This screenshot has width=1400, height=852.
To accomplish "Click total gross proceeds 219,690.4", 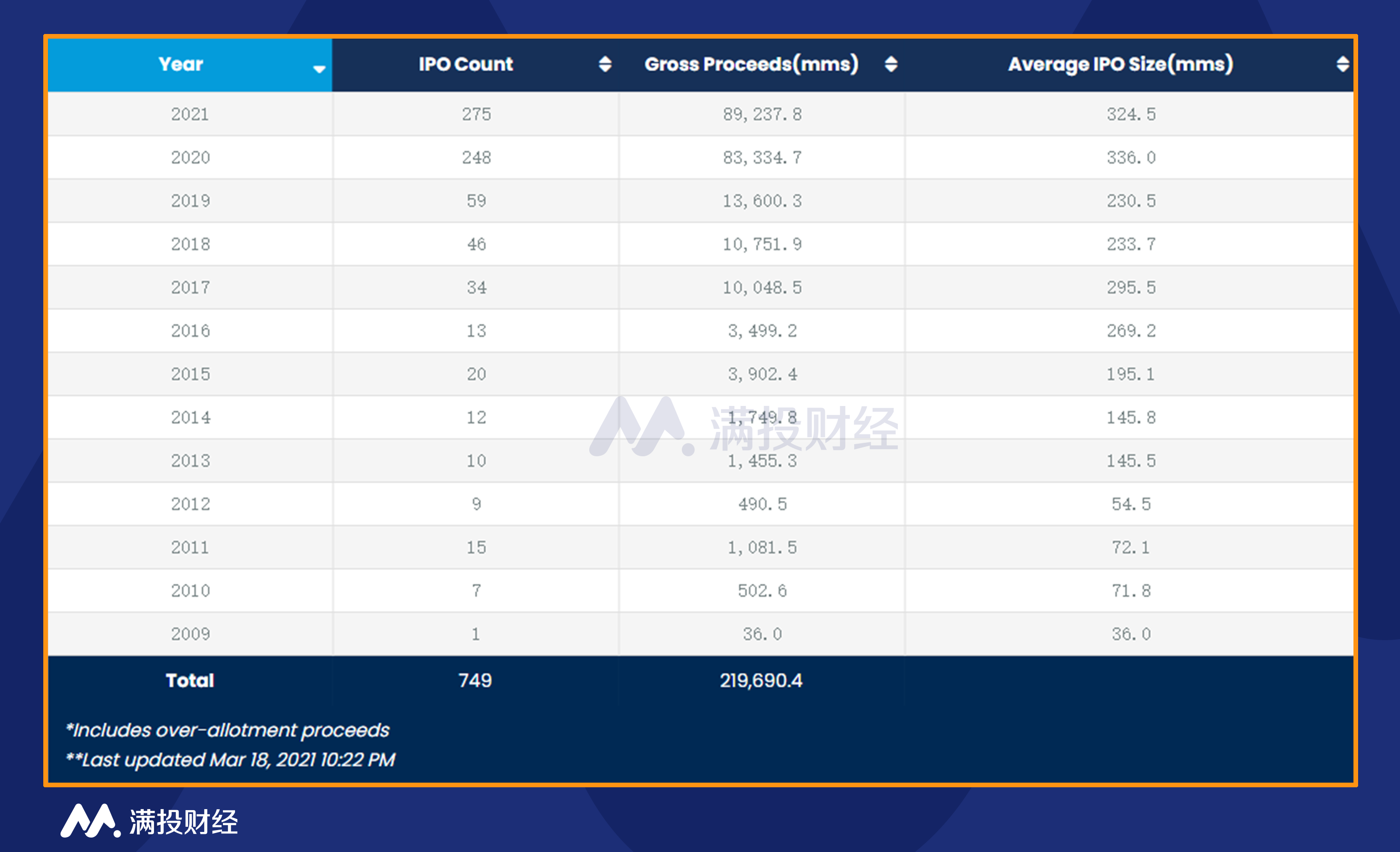I will point(761,680).
